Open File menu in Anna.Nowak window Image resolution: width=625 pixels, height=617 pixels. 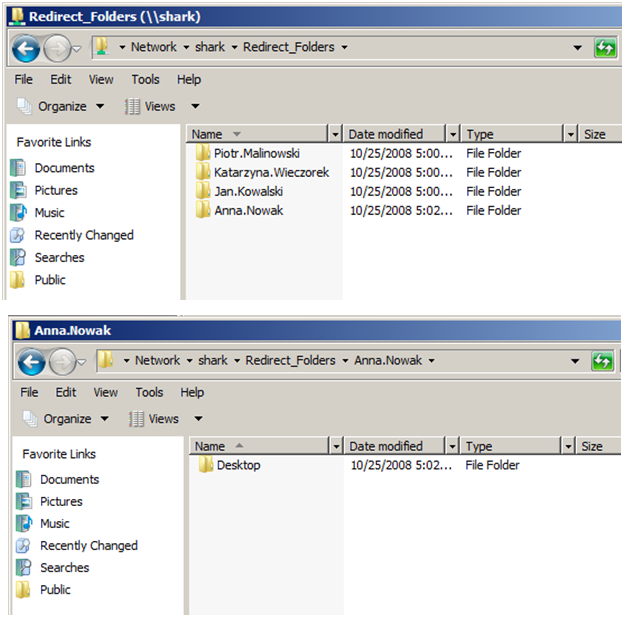click(x=29, y=392)
